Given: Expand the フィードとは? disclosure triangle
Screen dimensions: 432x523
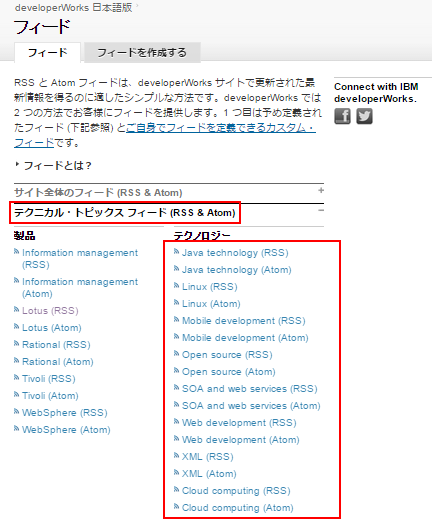Looking at the screenshot, I should [17, 164].
